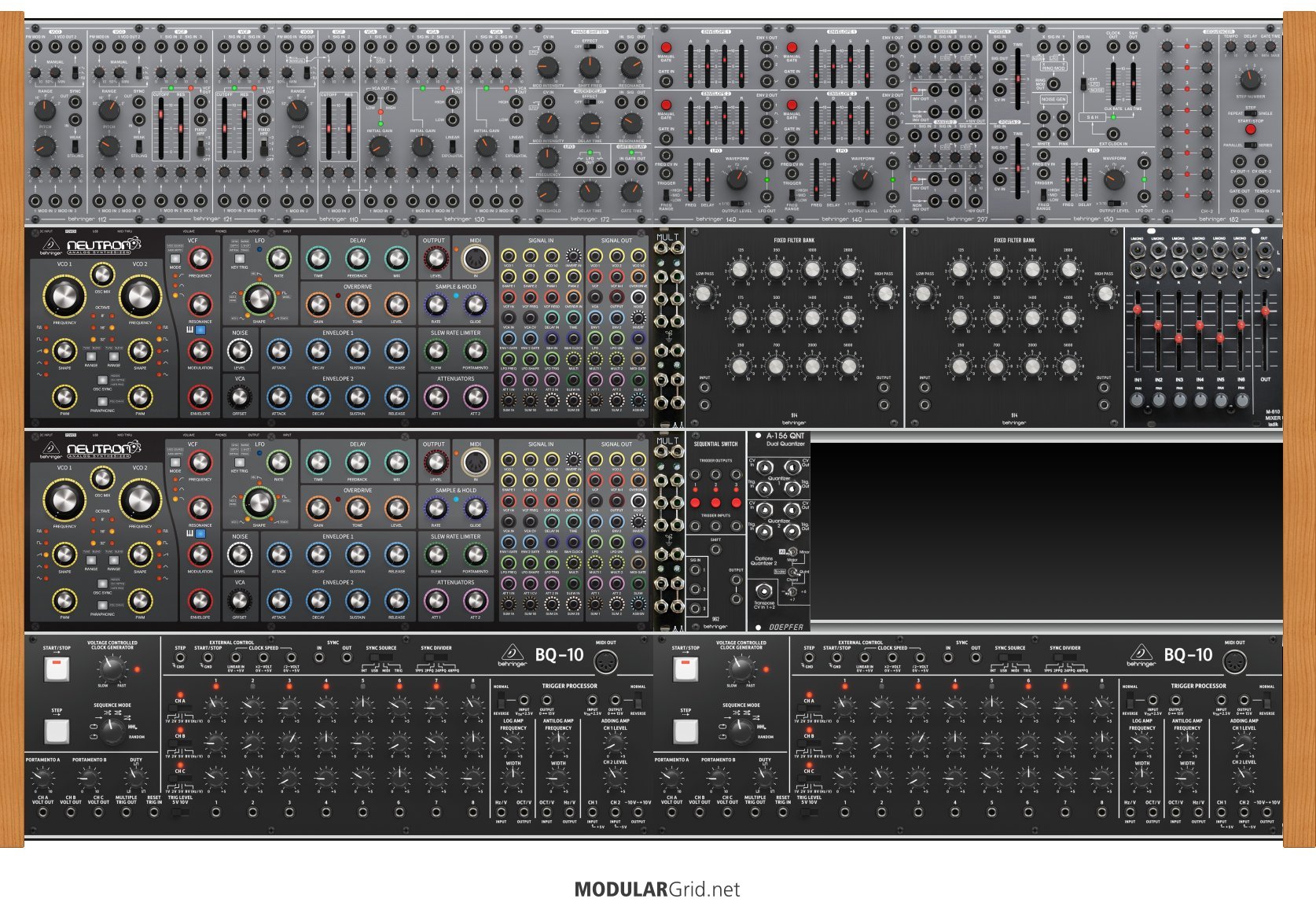Toggle OSC SYNC button on upper Neutron
This screenshot has height=906, width=1316.
click(102, 380)
